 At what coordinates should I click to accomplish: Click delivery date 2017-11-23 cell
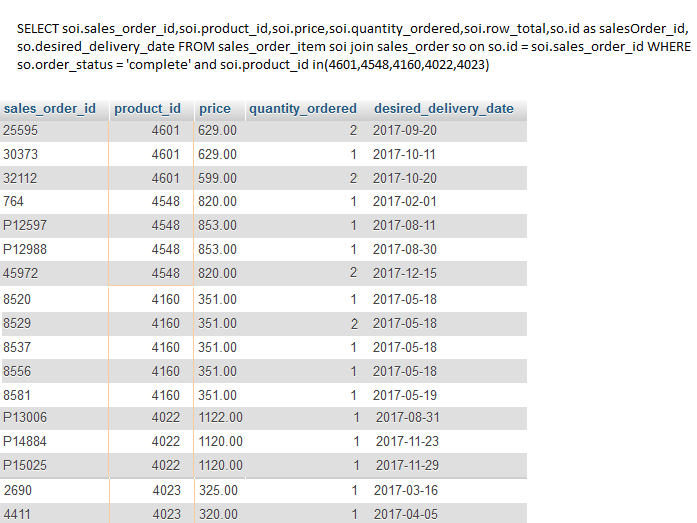(x=407, y=442)
